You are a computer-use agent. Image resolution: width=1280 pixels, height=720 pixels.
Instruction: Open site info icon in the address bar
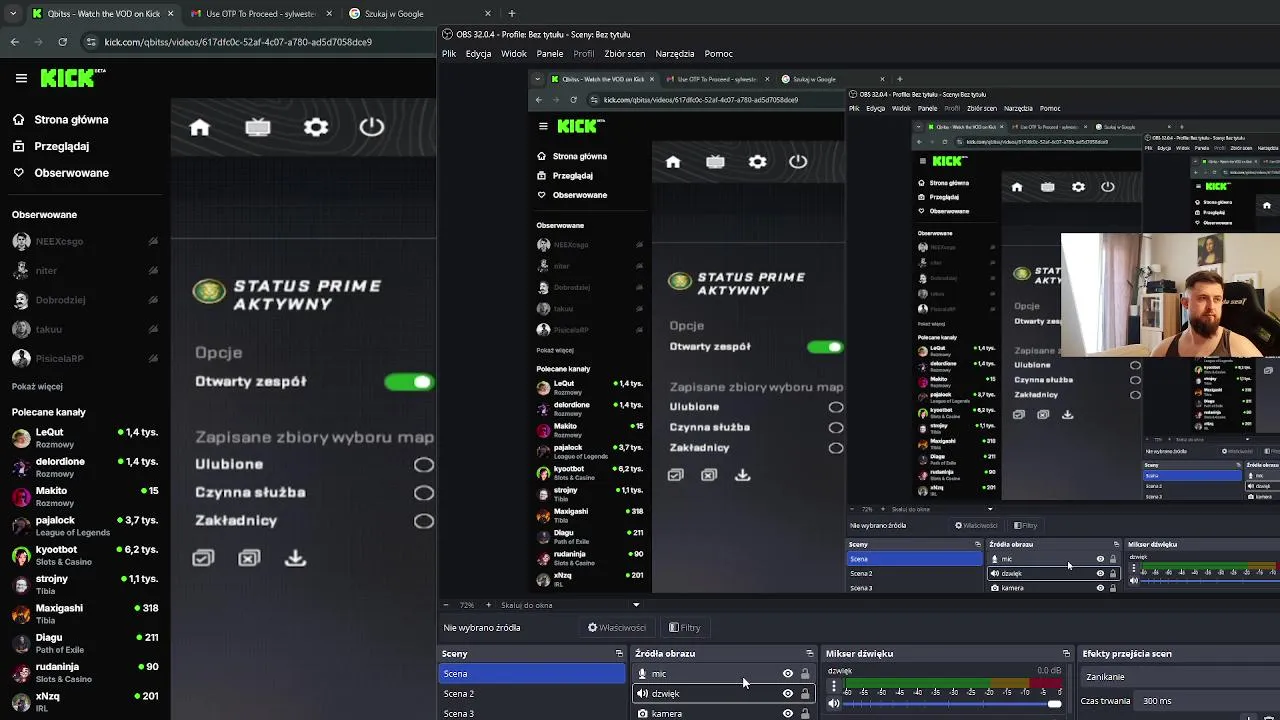(92, 42)
